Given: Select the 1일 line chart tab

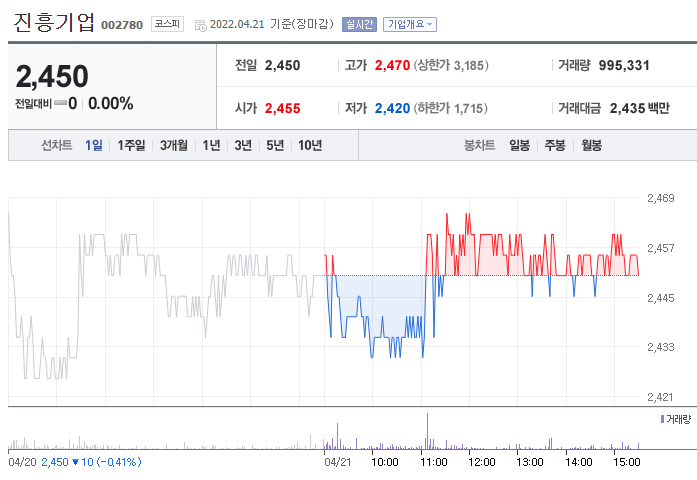Looking at the screenshot, I should [94, 145].
